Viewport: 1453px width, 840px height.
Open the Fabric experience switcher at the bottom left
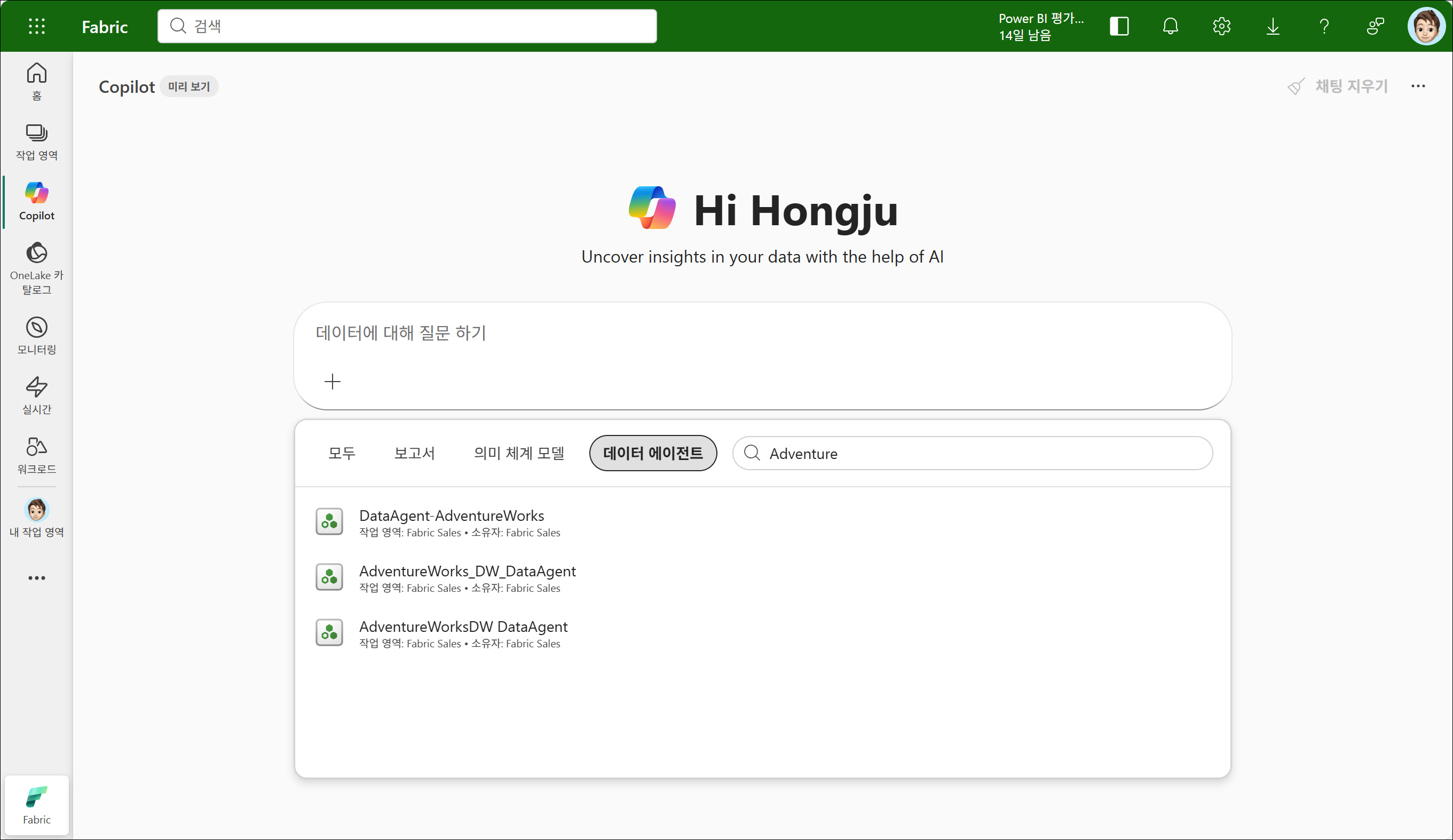click(36, 805)
